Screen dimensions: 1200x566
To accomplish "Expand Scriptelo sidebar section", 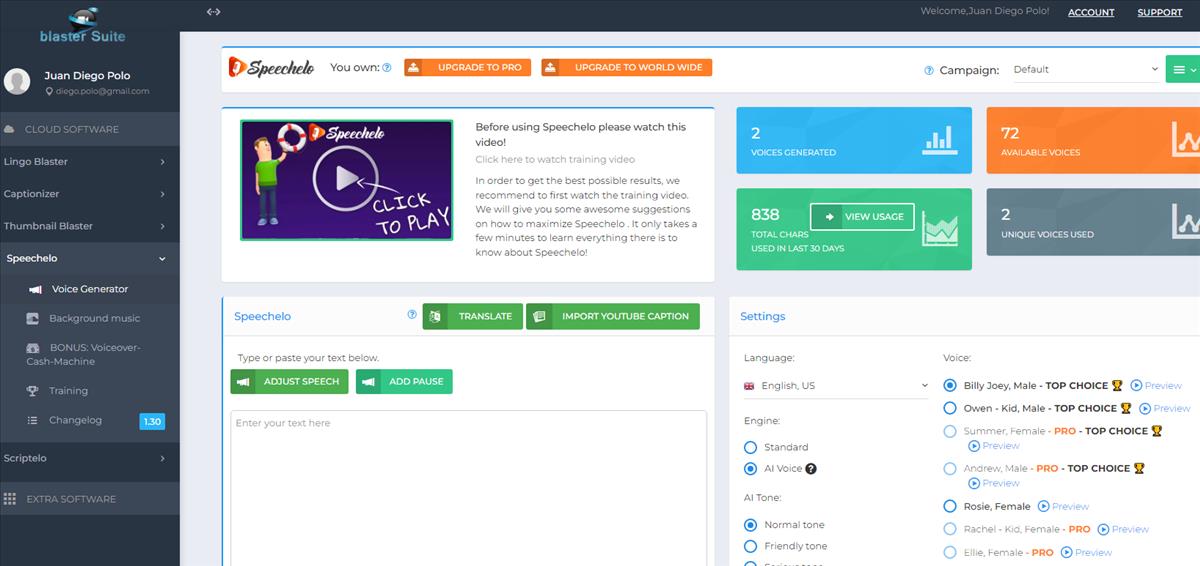I will point(90,458).
